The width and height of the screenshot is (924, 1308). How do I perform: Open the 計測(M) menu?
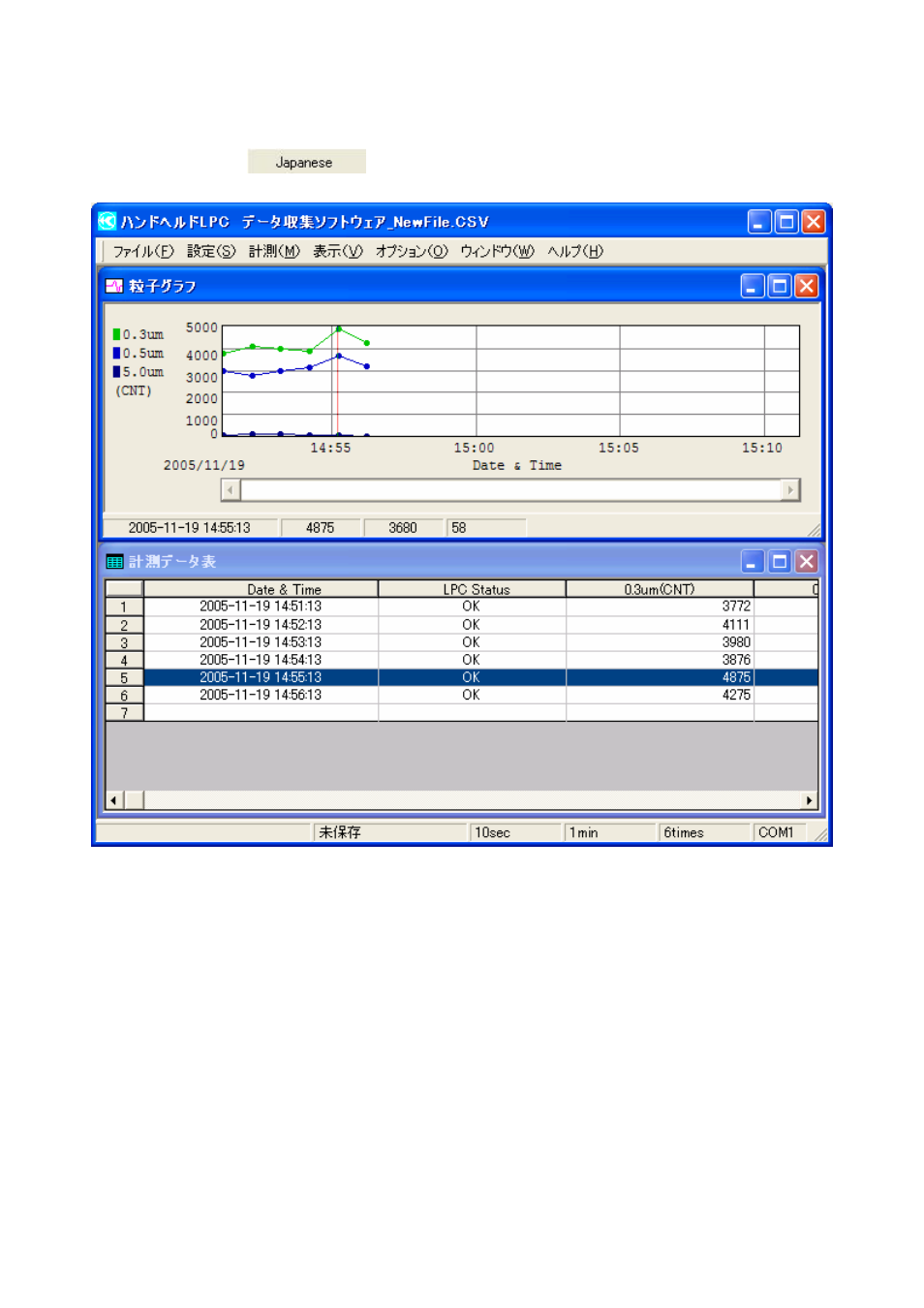click(274, 251)
